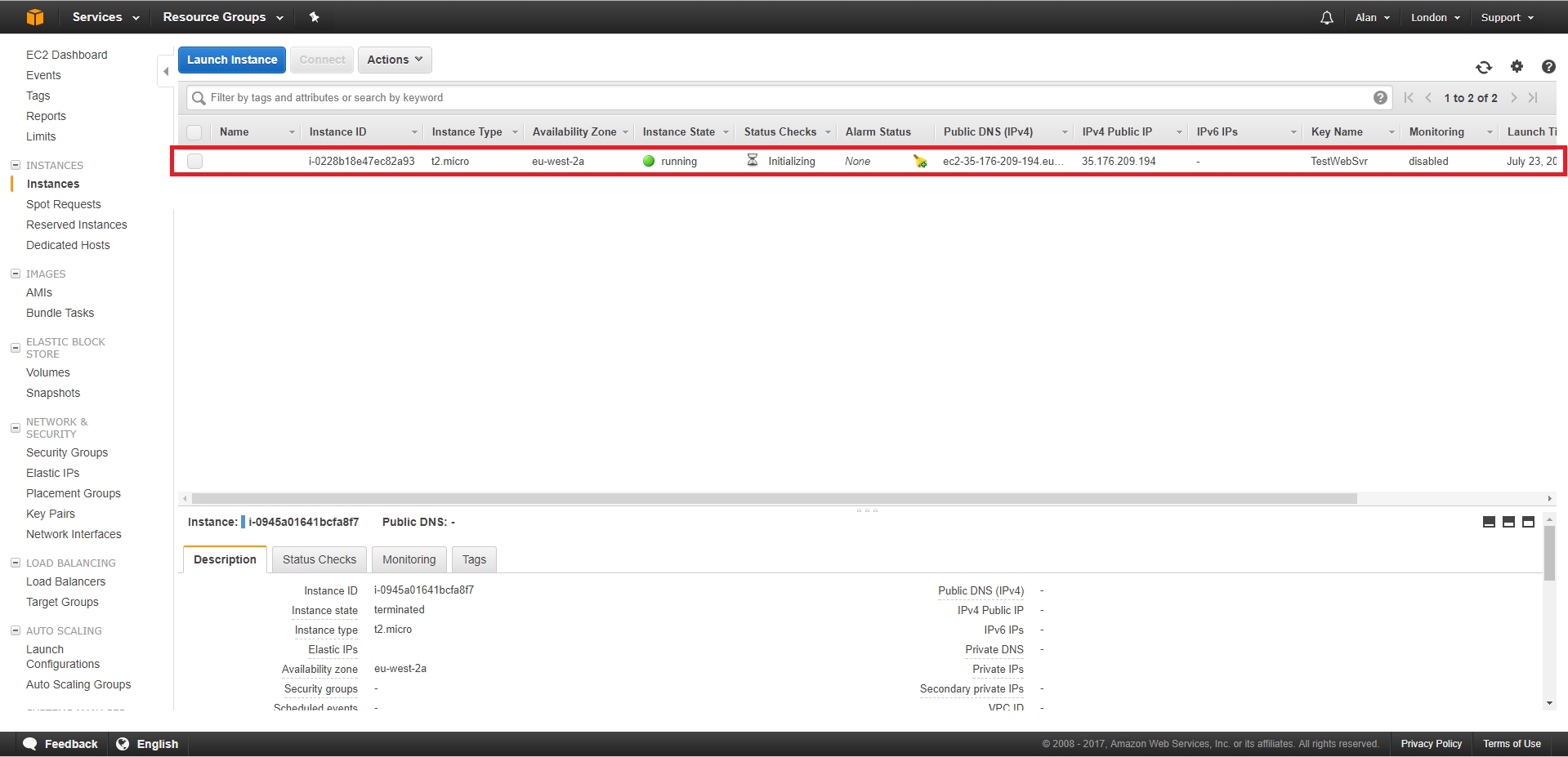Switch to the Monitoring tab
Viewport: 1568px width, 757px height.
click(409, 559)
